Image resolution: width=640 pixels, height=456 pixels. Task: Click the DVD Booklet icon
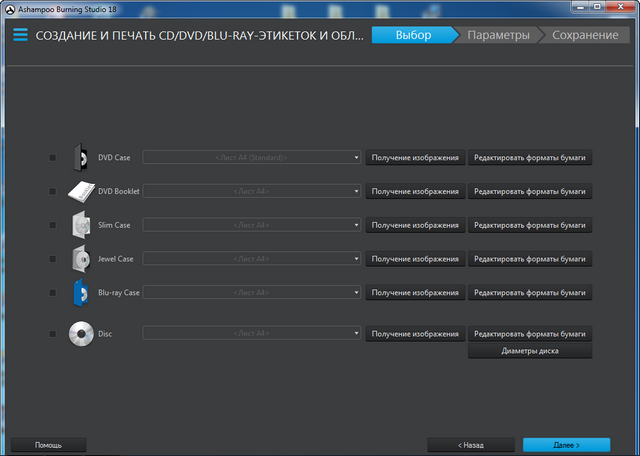point(81,191)
